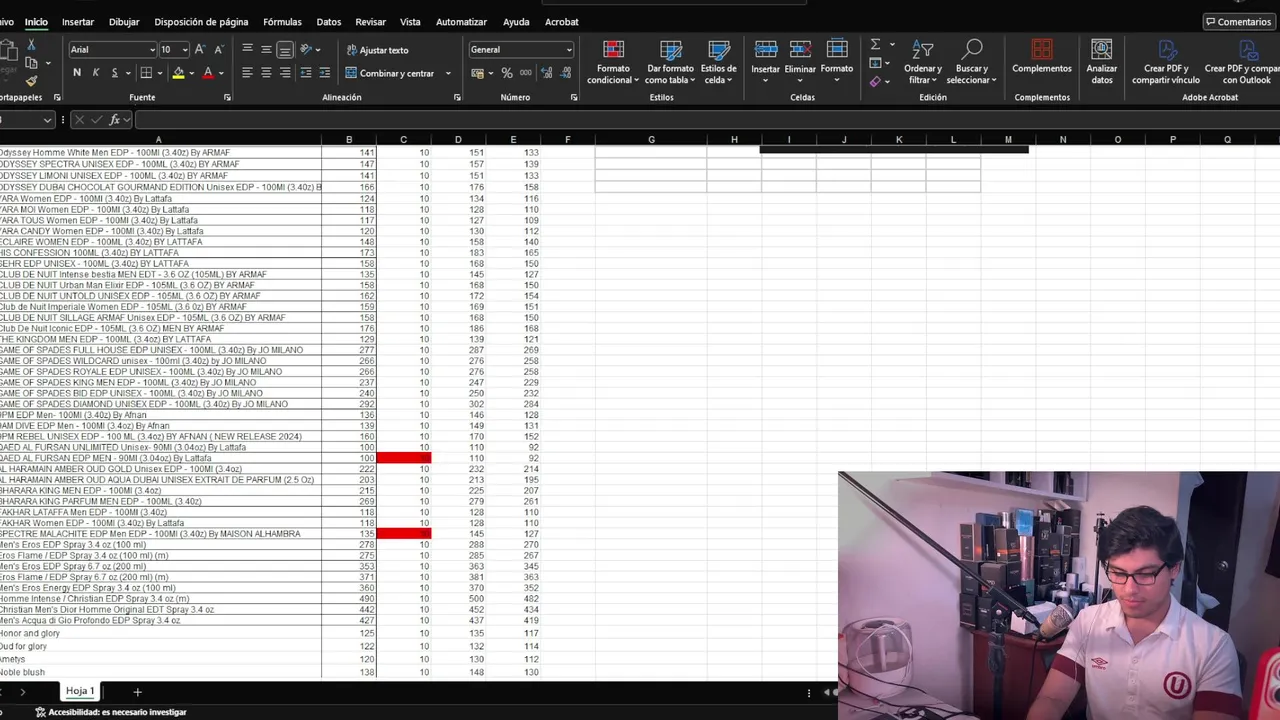Screen dimensions: 1280x720
Task: Apply percent style icon
Action: pyautogui.click(x=507, y=73)
